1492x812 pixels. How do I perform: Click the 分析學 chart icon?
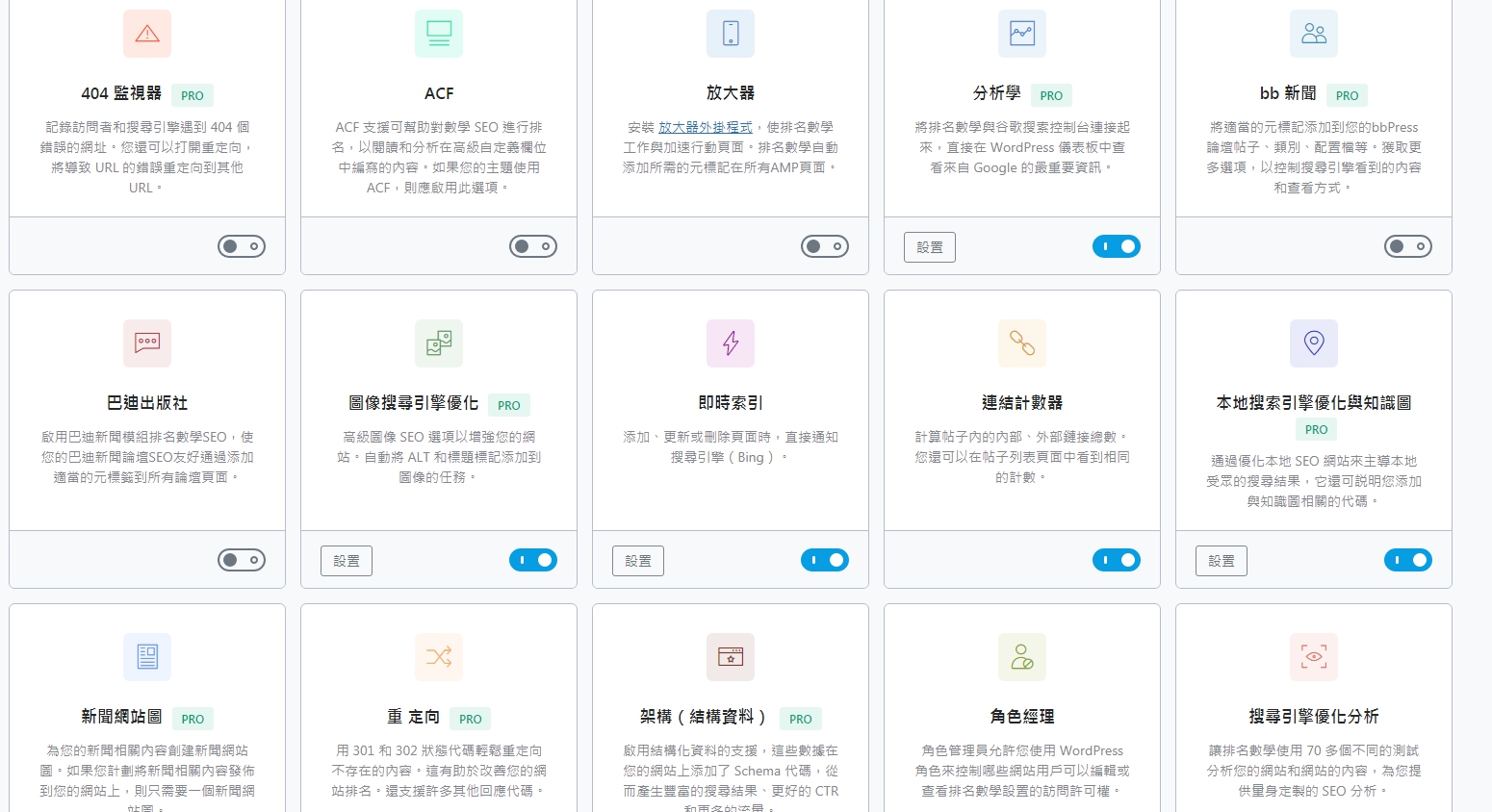(1022, 34)
